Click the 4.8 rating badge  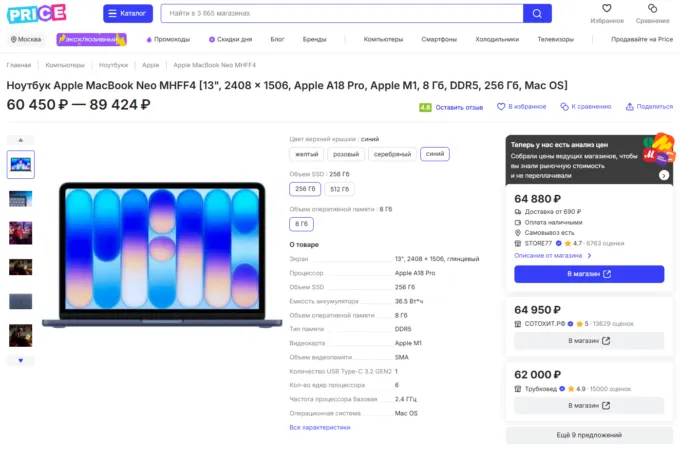tap(425, 107)
